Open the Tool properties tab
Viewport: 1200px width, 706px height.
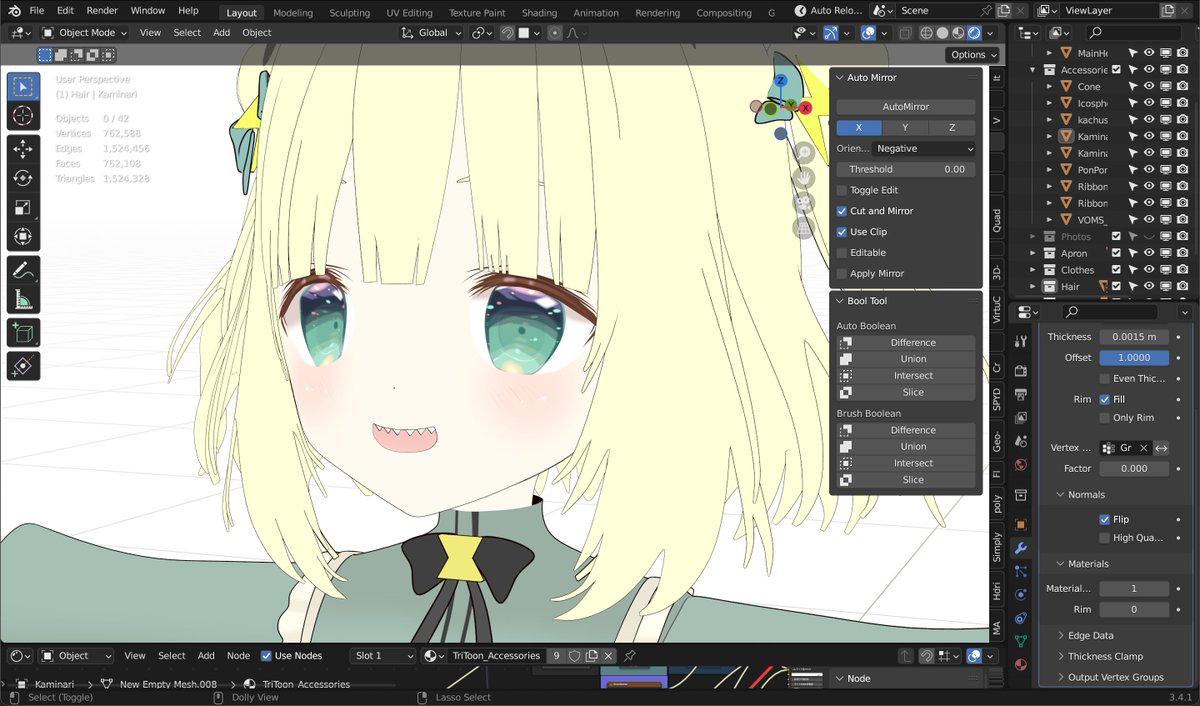(x=1020, y=342)
